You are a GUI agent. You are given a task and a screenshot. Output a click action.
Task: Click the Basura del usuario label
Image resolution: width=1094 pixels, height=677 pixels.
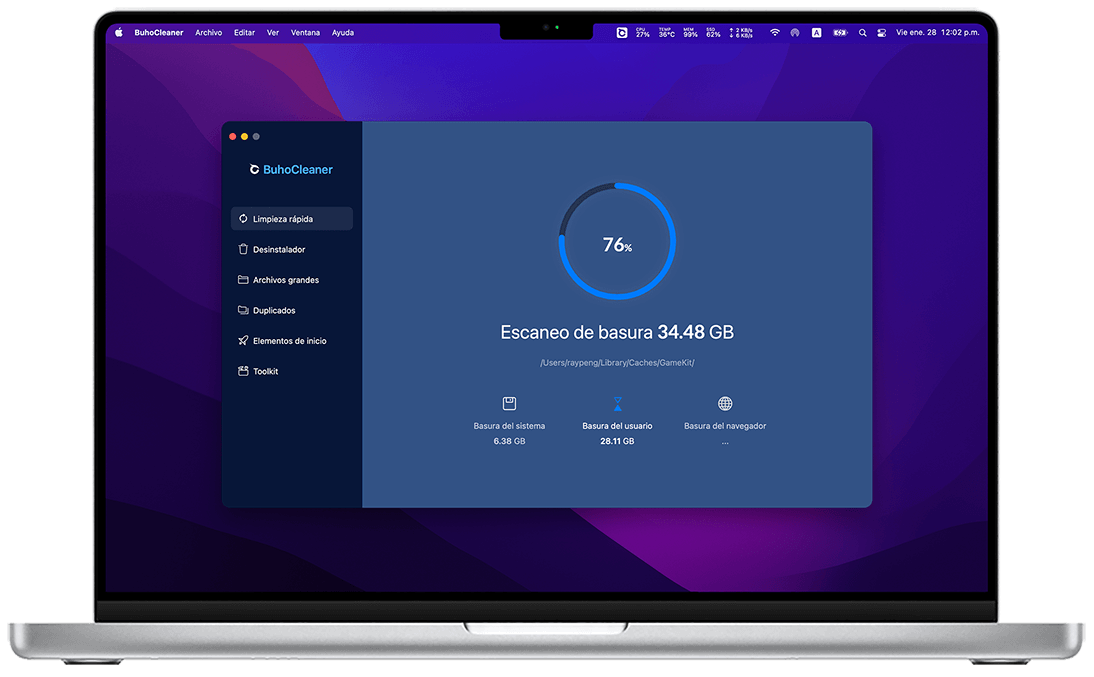tap(617, 426)
